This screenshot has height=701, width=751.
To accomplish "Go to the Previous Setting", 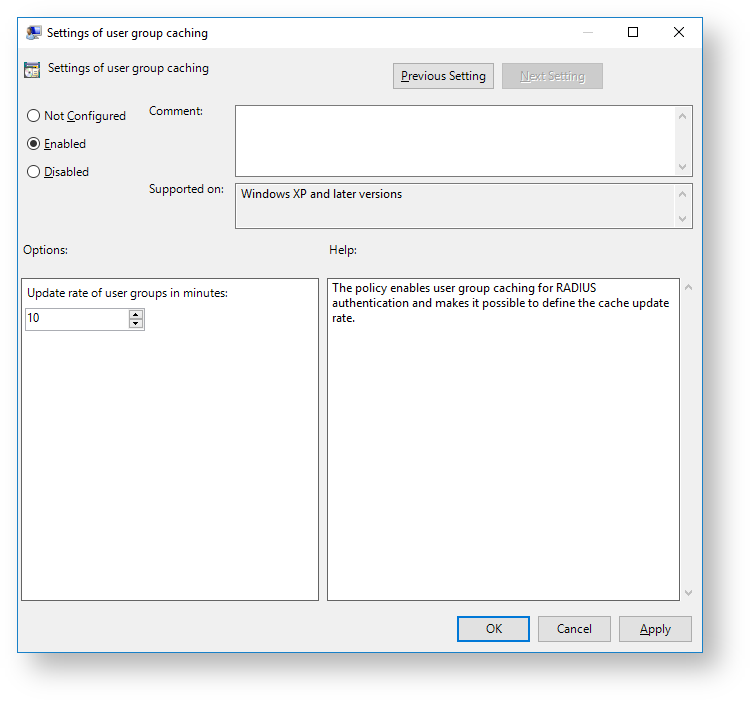I will click(443, 76).
